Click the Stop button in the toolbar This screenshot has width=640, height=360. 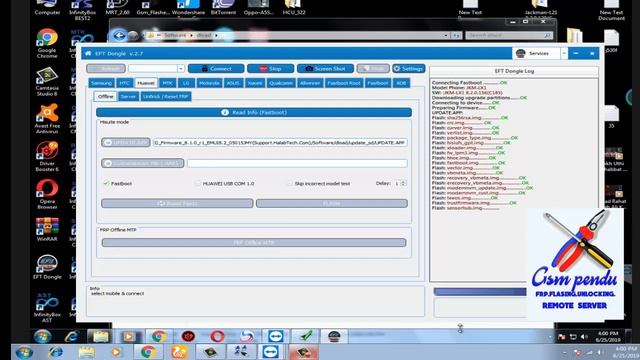point(270,69)
